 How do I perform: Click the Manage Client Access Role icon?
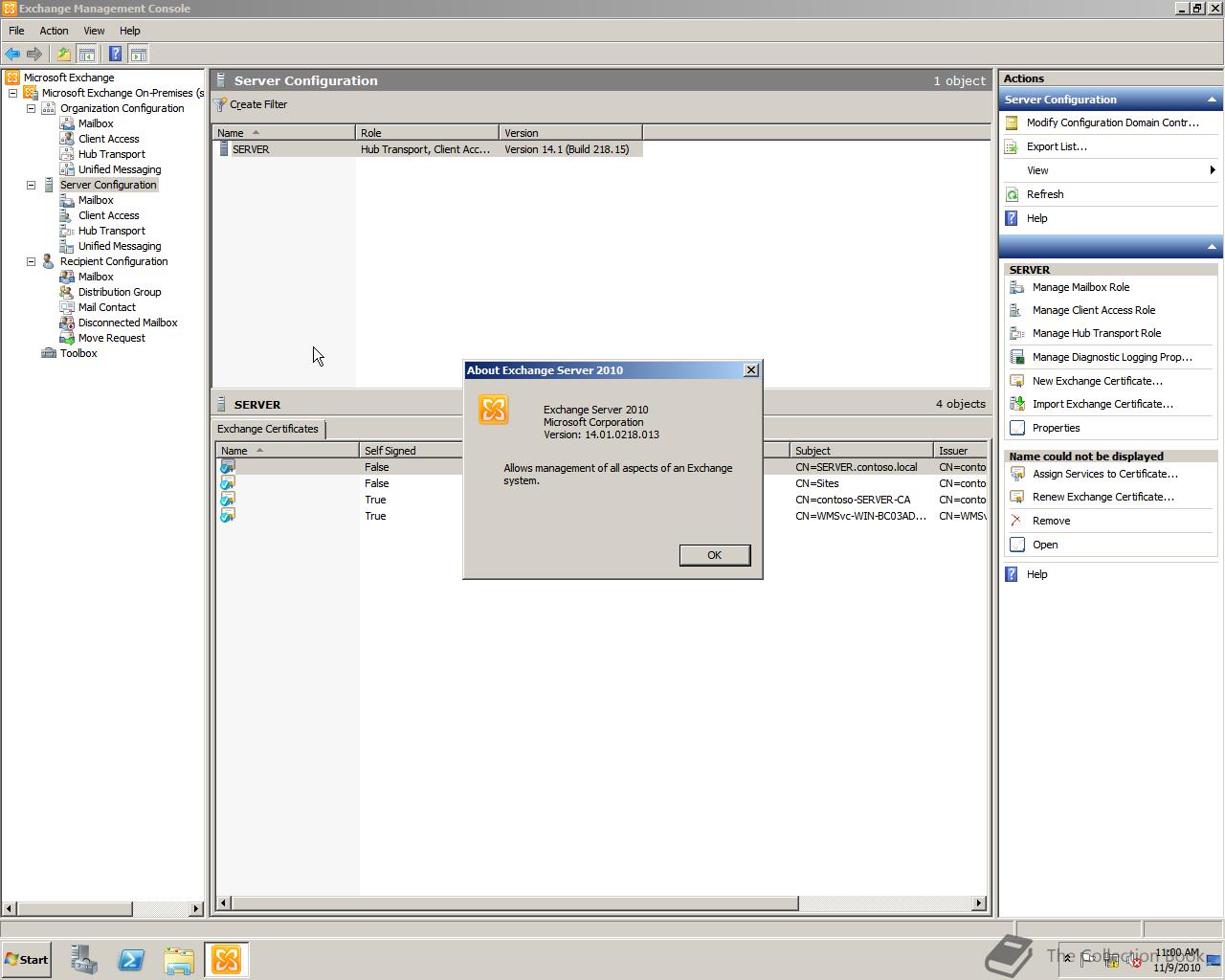(x=1017, y=310)
